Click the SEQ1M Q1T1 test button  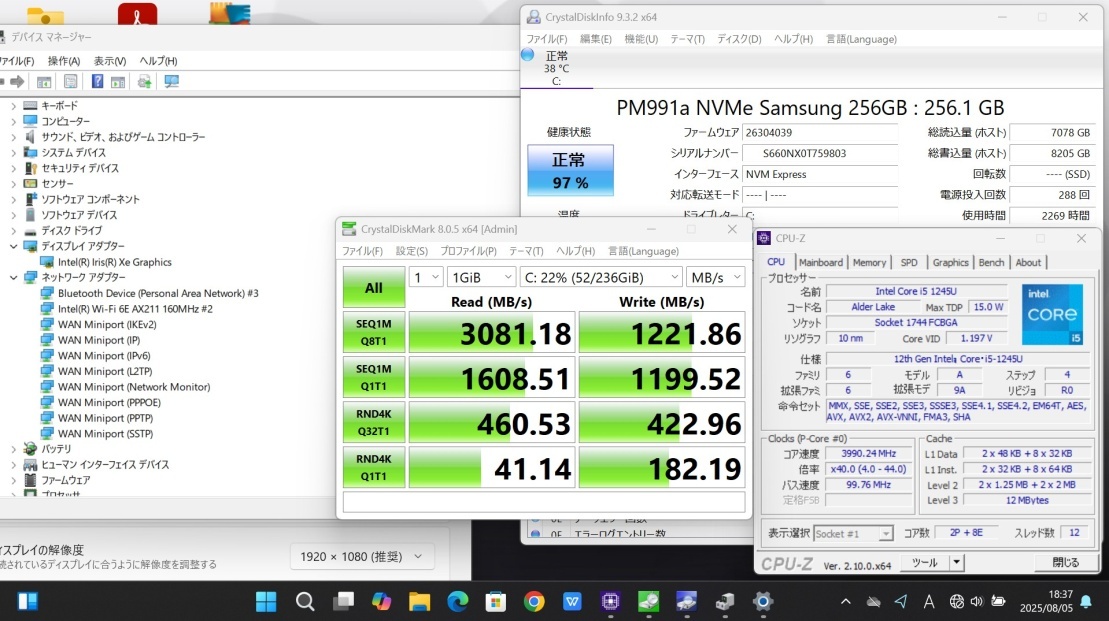[x=373, y=378]
